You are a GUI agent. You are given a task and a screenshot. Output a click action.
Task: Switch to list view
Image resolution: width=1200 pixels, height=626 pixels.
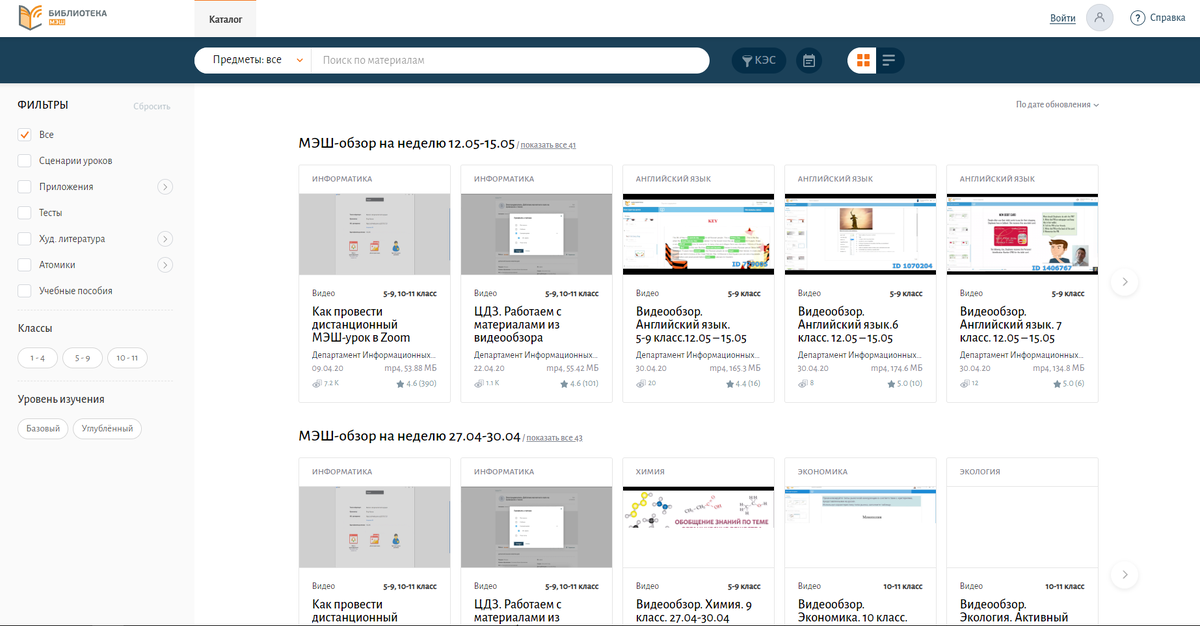888,61
